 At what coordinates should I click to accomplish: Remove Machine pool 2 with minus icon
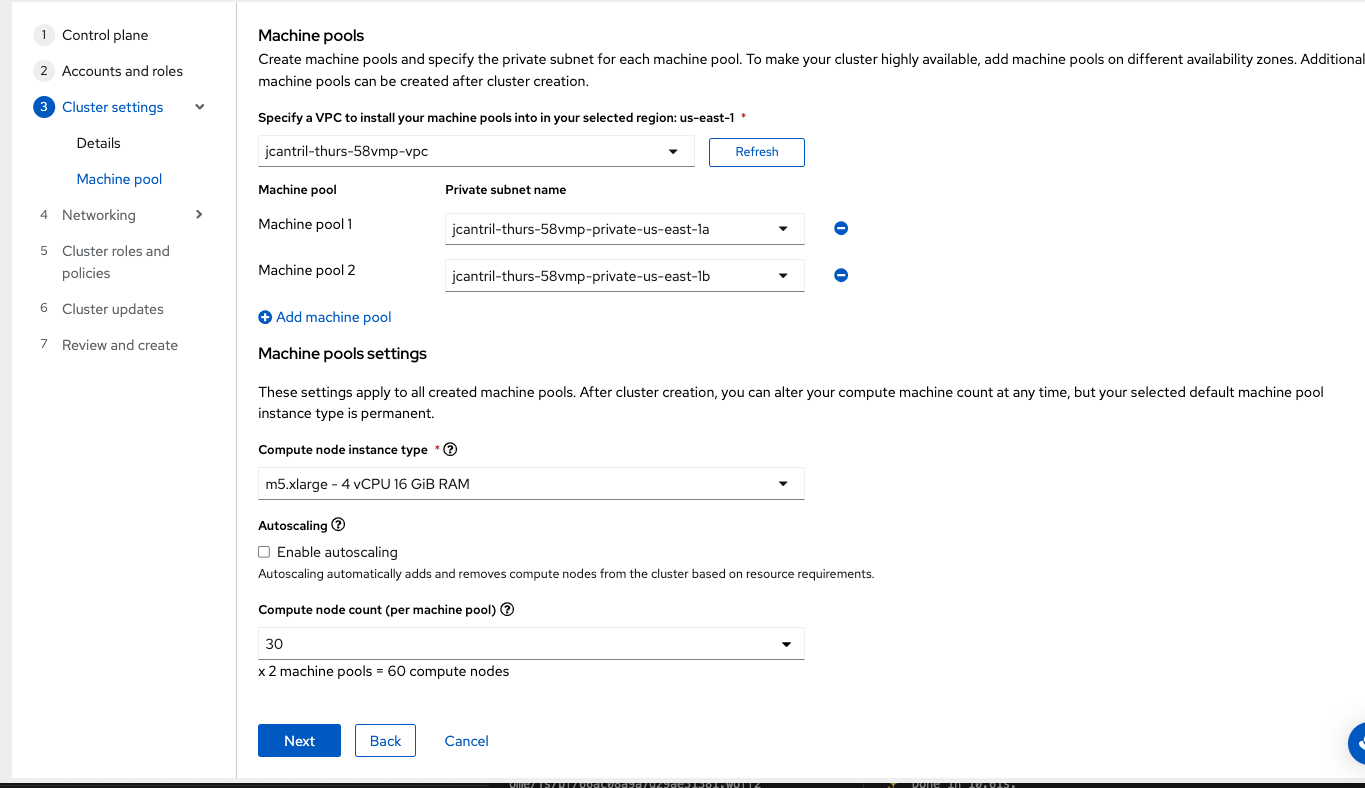(841, 275)
